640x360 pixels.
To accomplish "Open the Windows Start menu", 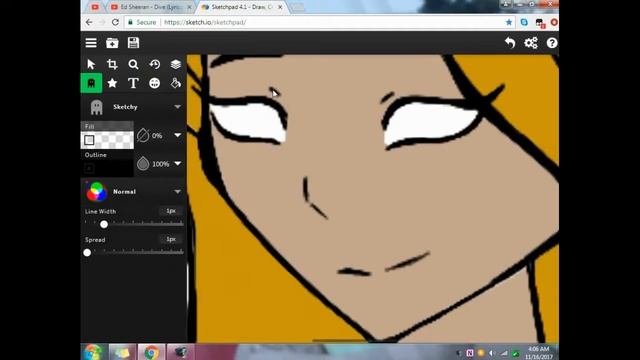I will tap(93, 352).
